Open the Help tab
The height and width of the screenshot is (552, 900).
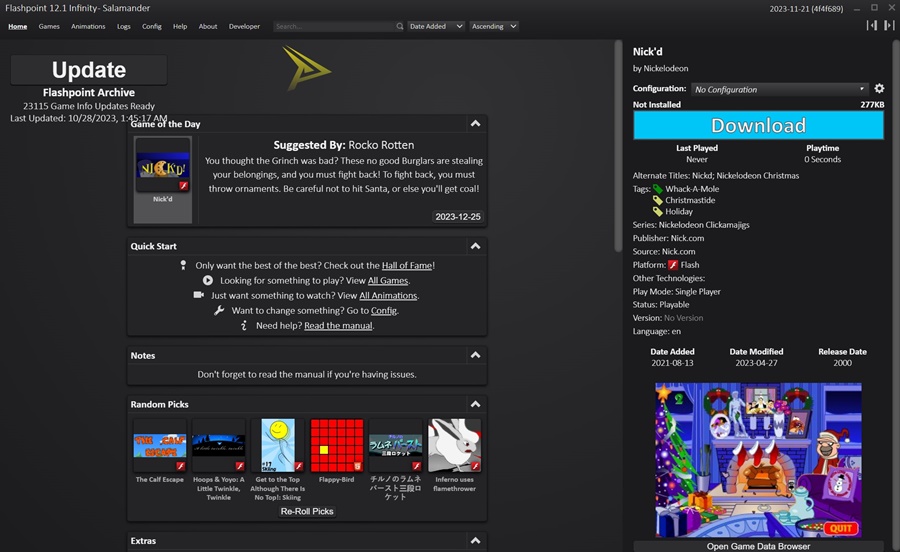180,26
